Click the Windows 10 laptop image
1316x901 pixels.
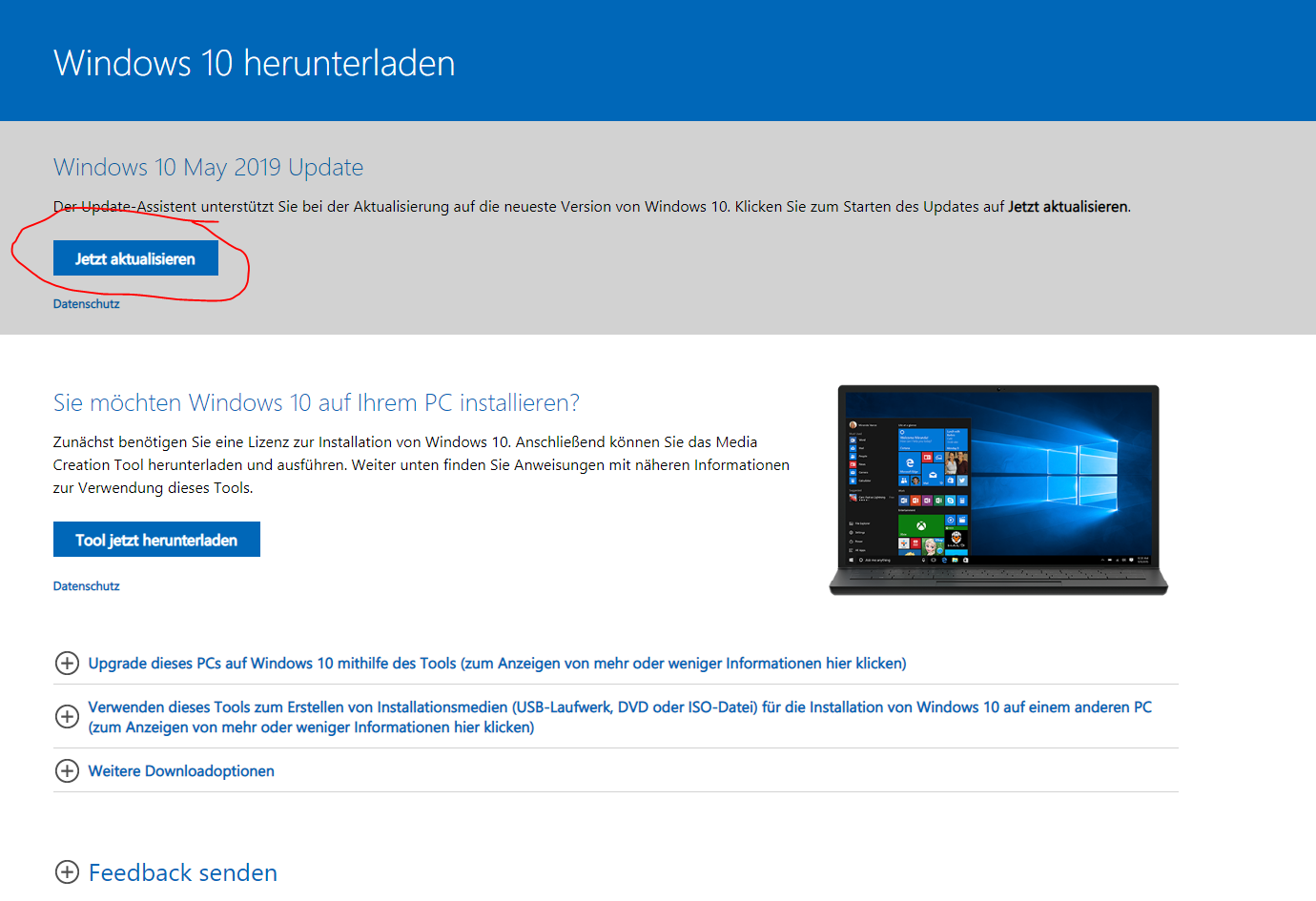(x=998, y=490)
